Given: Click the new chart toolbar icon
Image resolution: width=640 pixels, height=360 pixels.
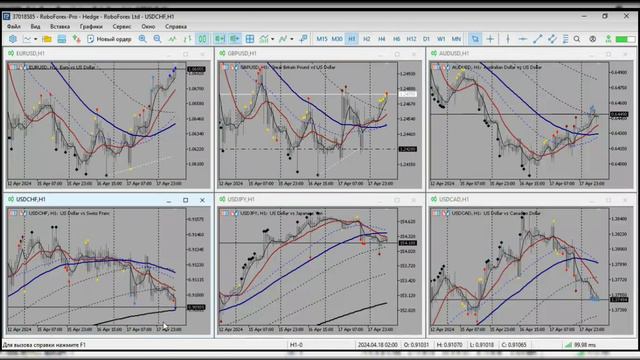Looking at the screenshot, I should point(27,39).
